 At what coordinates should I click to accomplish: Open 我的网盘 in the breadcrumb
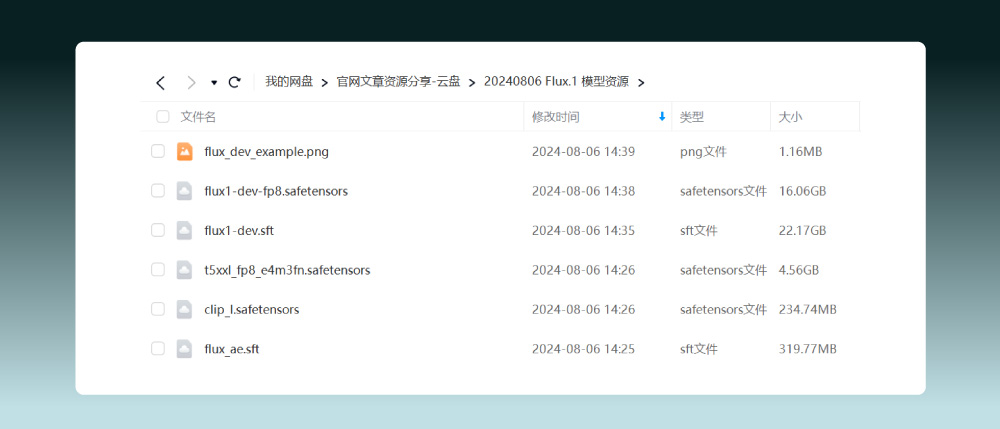click(289, 82)
